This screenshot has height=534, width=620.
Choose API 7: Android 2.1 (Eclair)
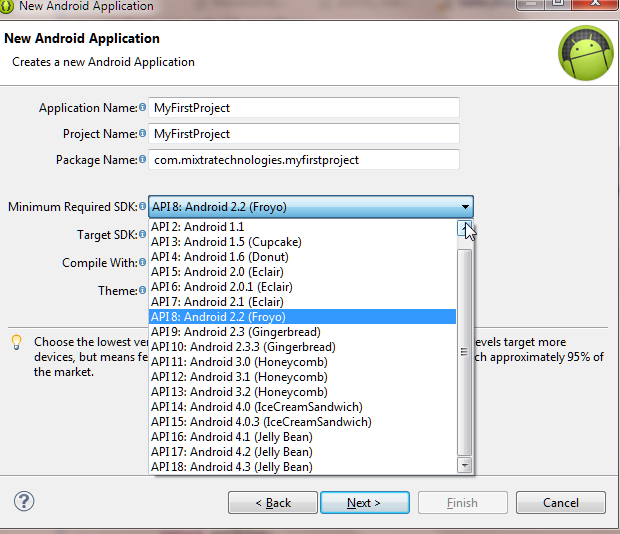pyautogui.click(x=302, y=302)
